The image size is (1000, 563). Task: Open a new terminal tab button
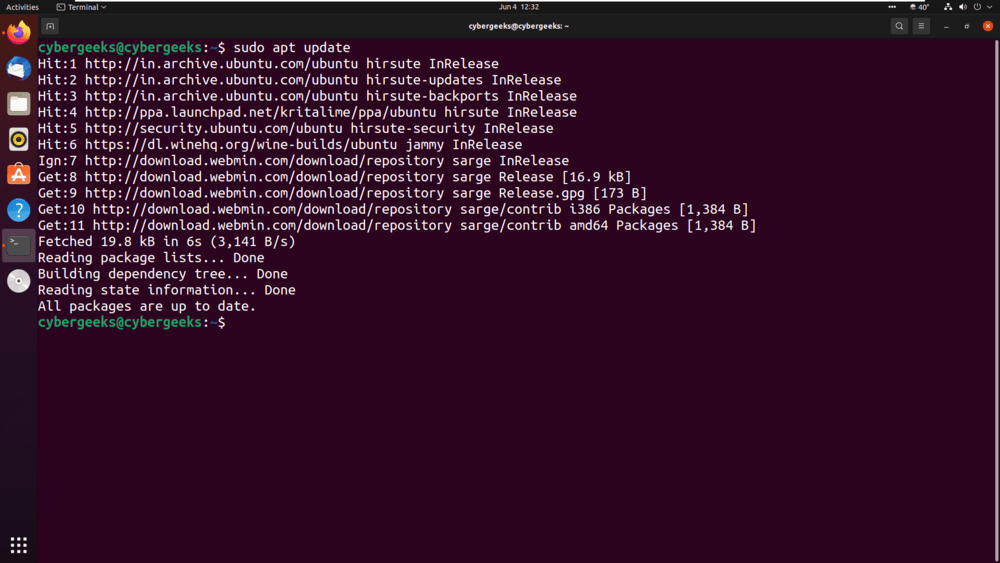[x=50, y=26]
